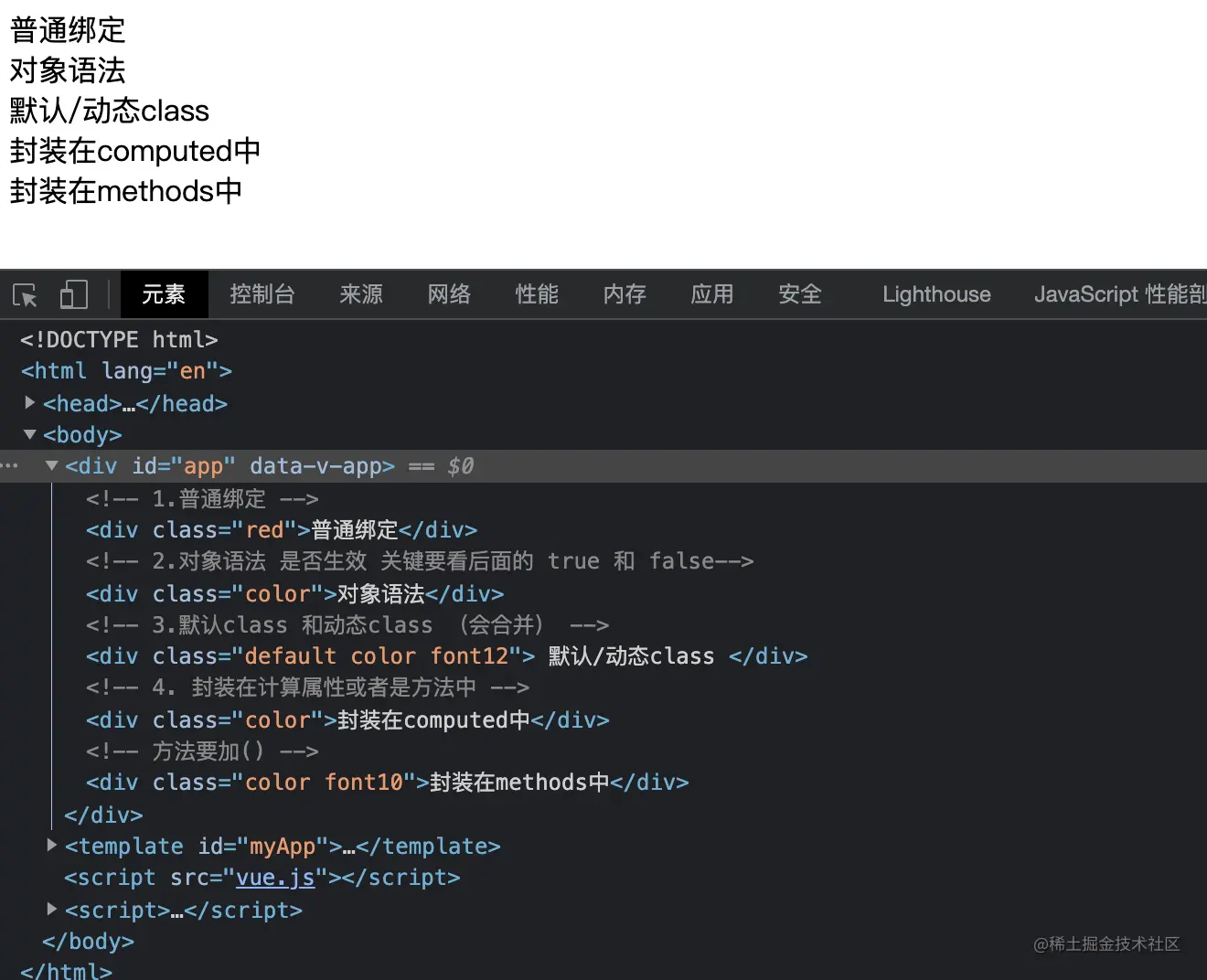Expand the template myApp element
1207x980 pixels.
pyautogui.click(x=51, y=846)
